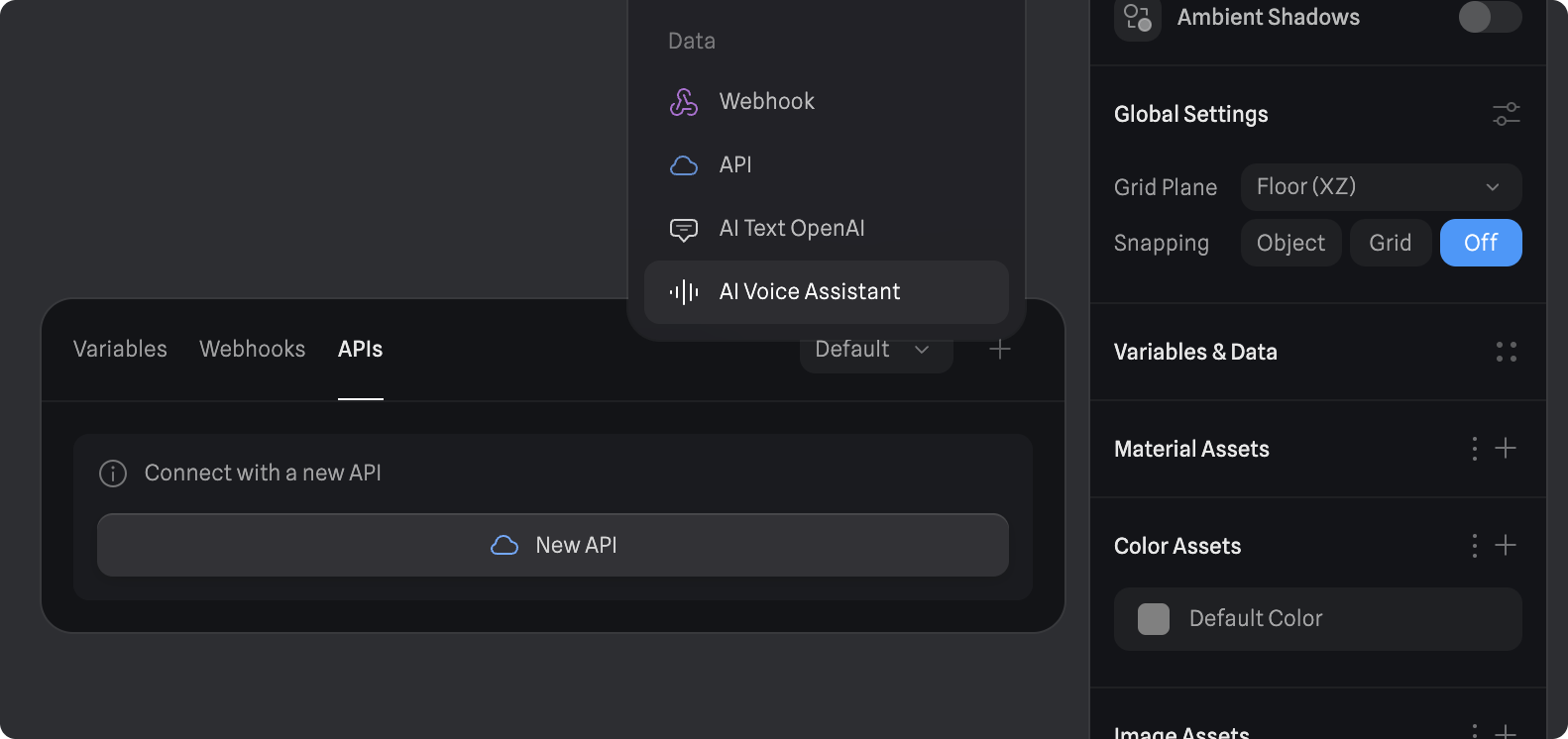The width and height of the screenshot is (1568, 739).
Task: Expand the Default dropdown in data panel
Action: (x=874, y=350)
